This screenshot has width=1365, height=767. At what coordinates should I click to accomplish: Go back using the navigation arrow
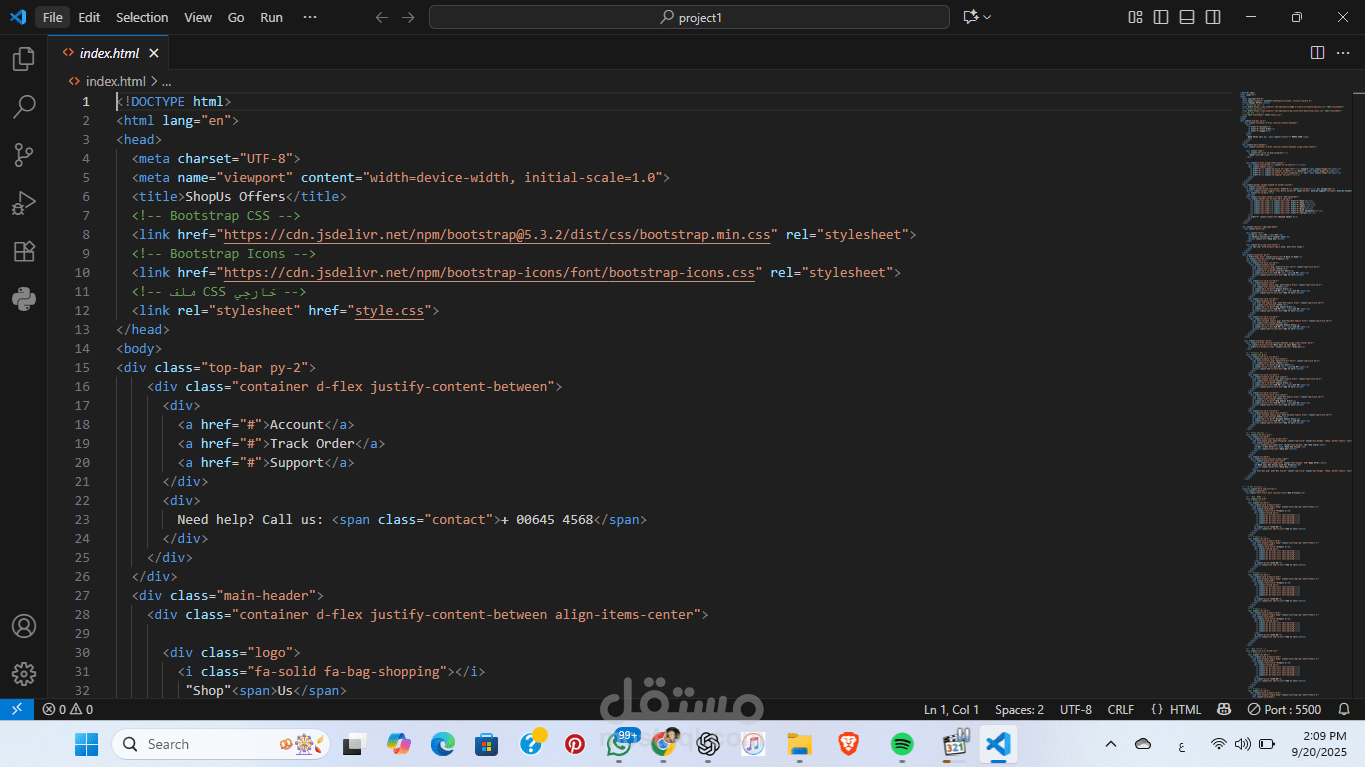(381, 17)
